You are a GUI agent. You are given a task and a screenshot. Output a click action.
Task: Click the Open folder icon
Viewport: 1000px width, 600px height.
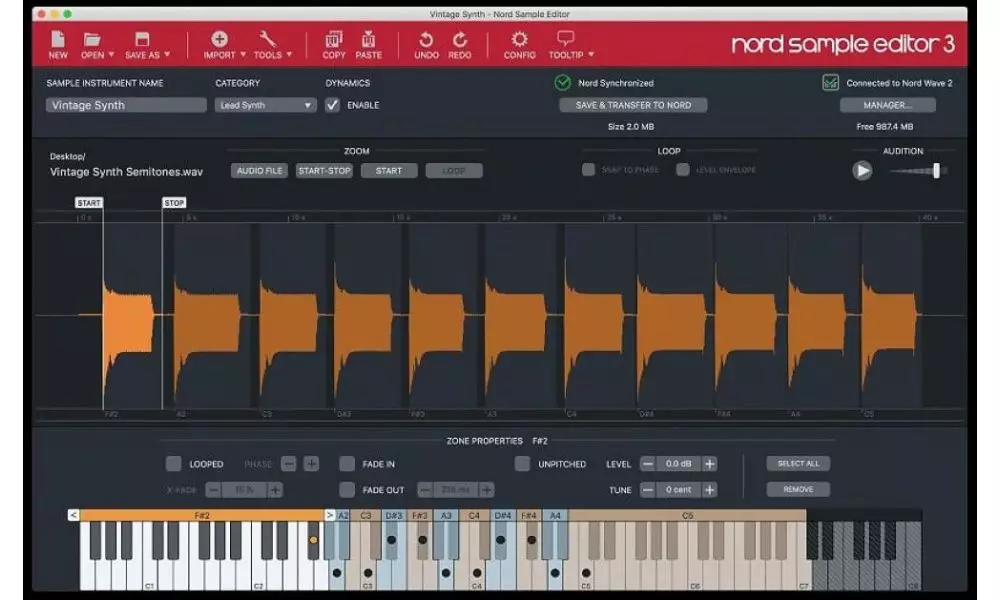[92, 40]
